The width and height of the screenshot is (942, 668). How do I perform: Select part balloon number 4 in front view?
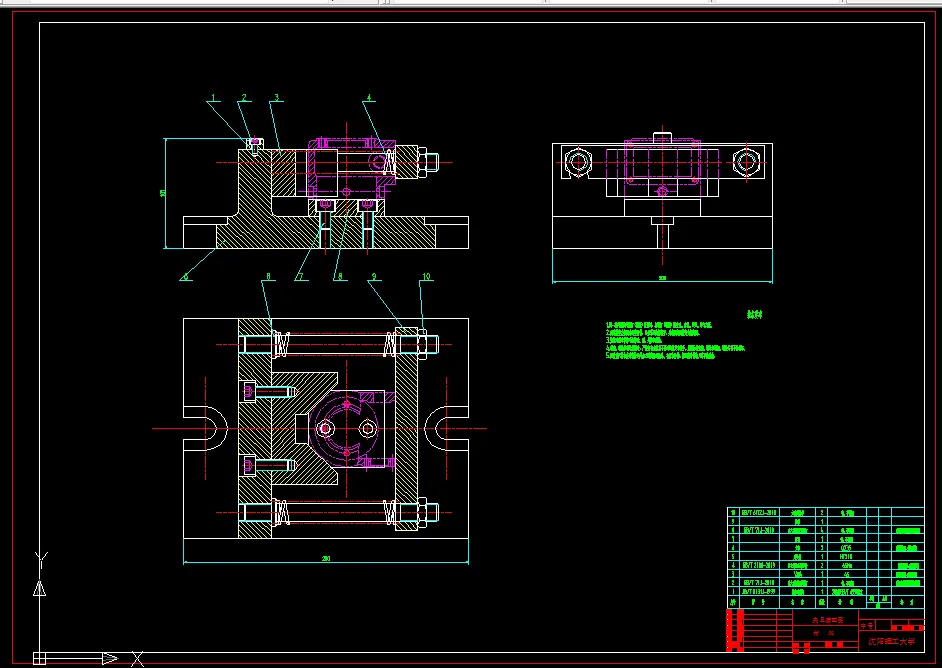tap(368, 99)
